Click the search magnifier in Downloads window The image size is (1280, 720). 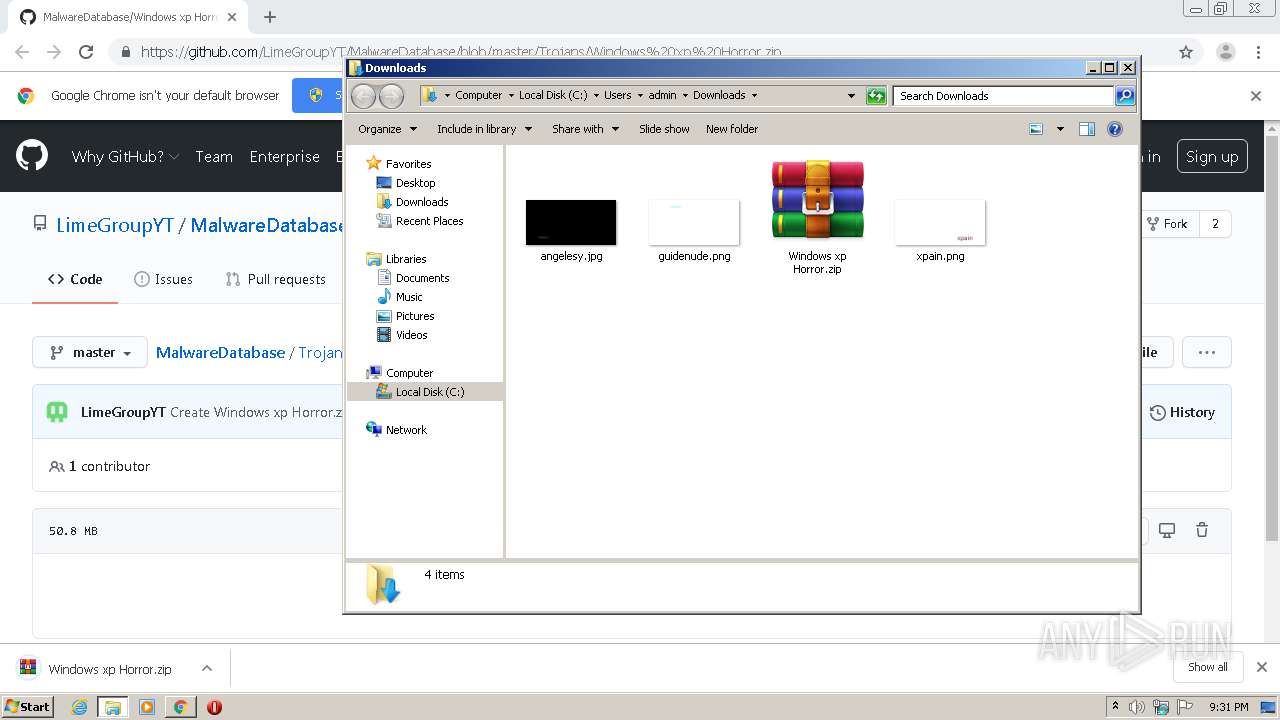(1125, 96)
